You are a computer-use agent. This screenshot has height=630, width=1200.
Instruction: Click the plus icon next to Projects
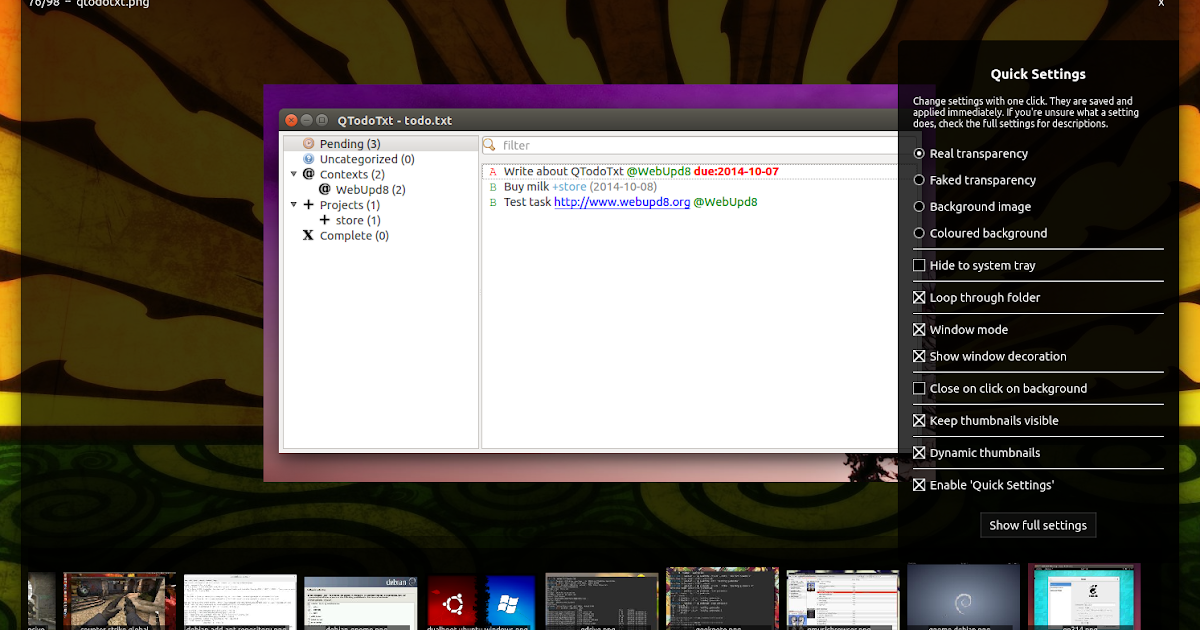(309, 205)
